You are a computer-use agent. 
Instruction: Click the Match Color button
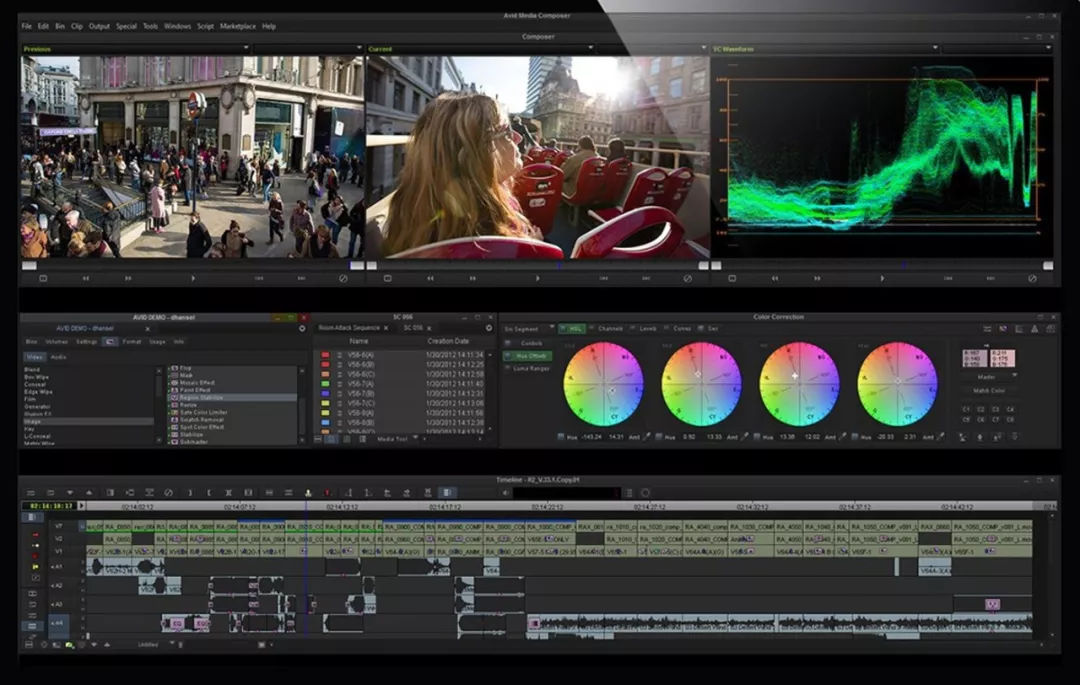click(x=989, y=390)
